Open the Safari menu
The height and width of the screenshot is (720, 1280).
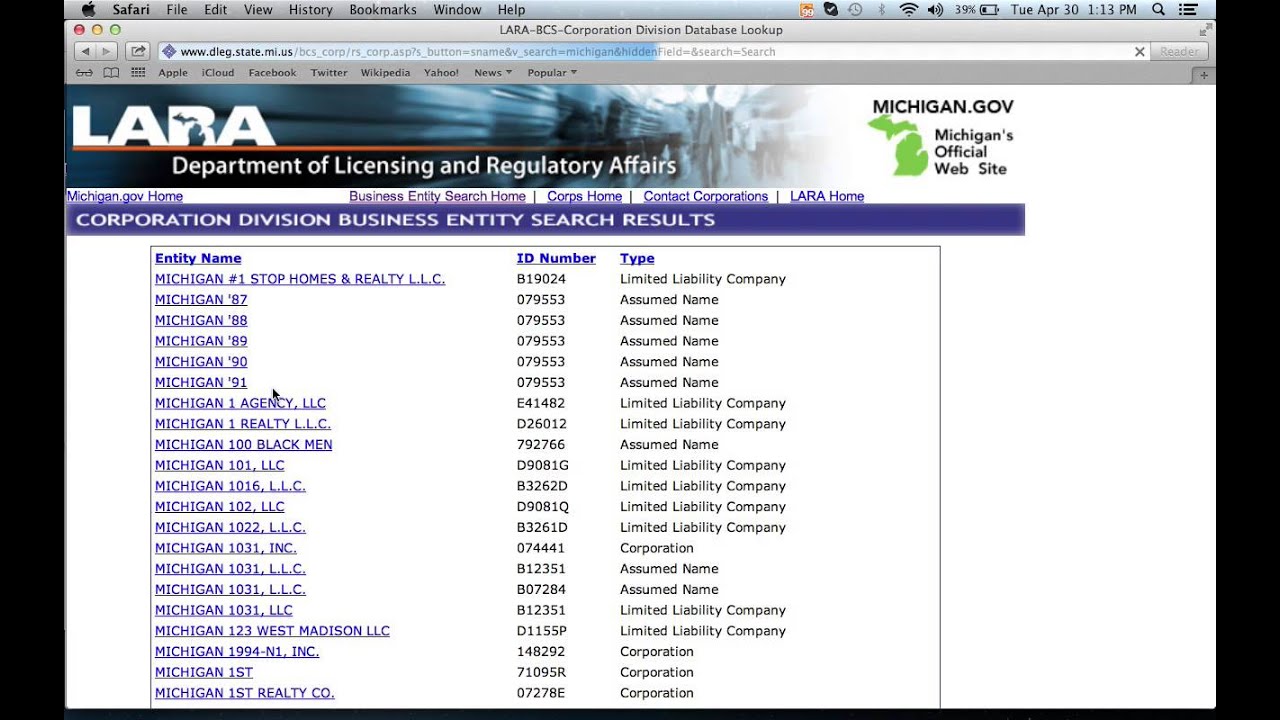(131, 10)
